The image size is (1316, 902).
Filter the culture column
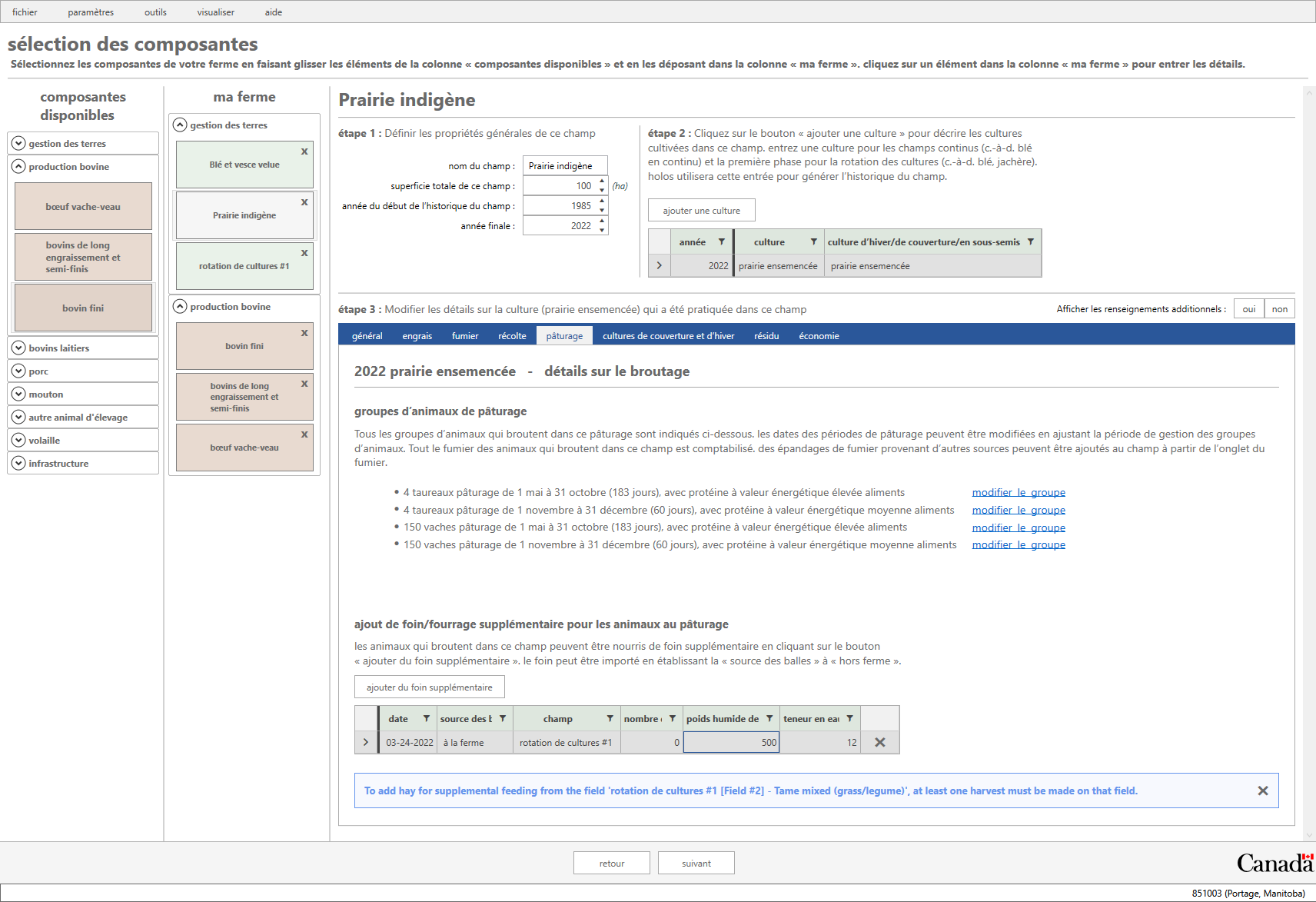pos(813,241)
